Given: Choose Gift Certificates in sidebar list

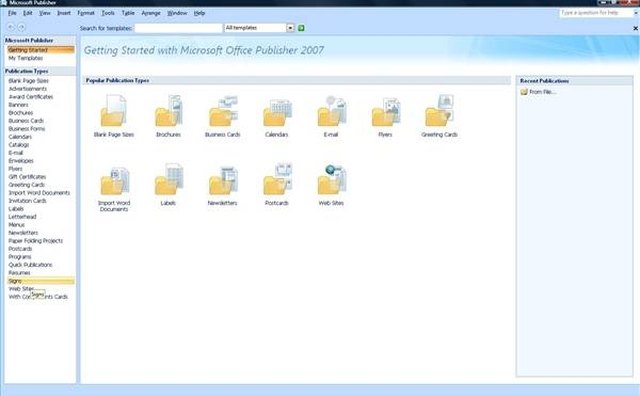Looking at the screenshot, I should (x=27, y=177).
